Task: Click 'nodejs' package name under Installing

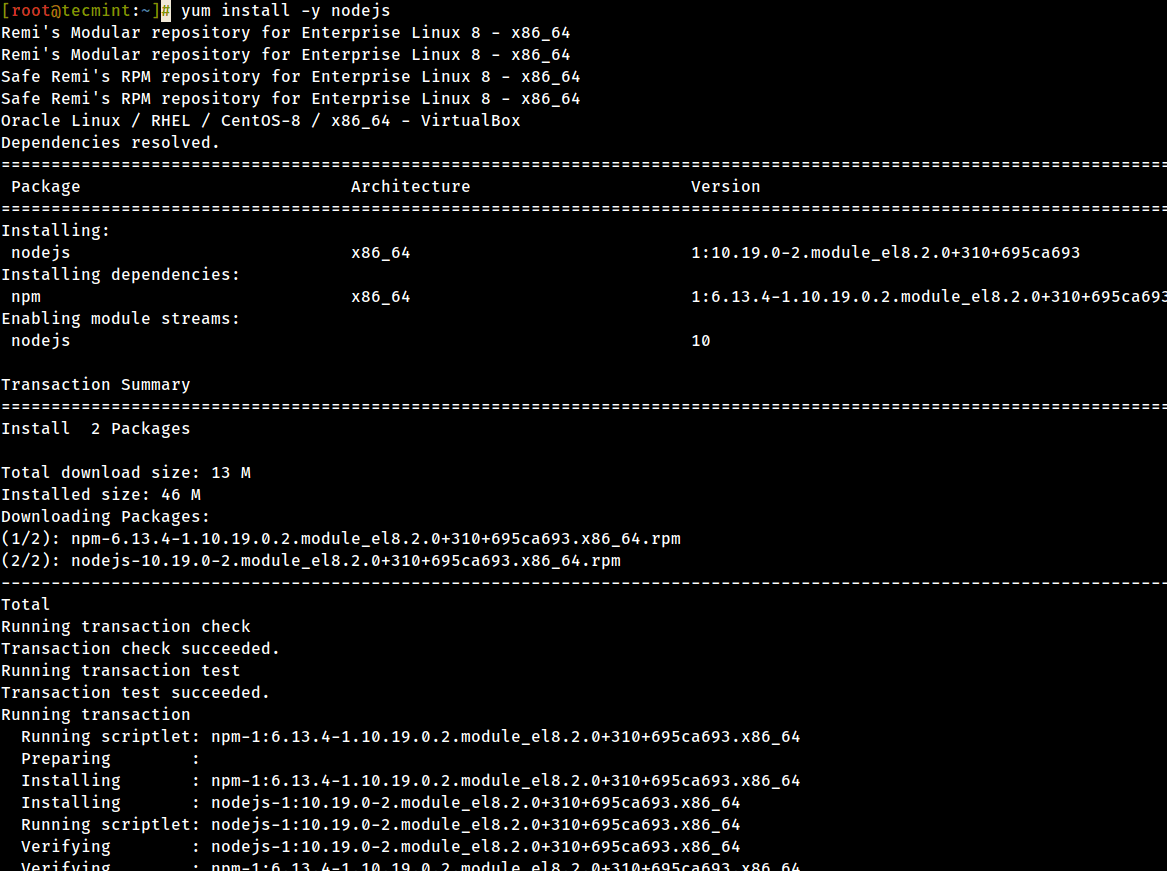Action: 41,253
